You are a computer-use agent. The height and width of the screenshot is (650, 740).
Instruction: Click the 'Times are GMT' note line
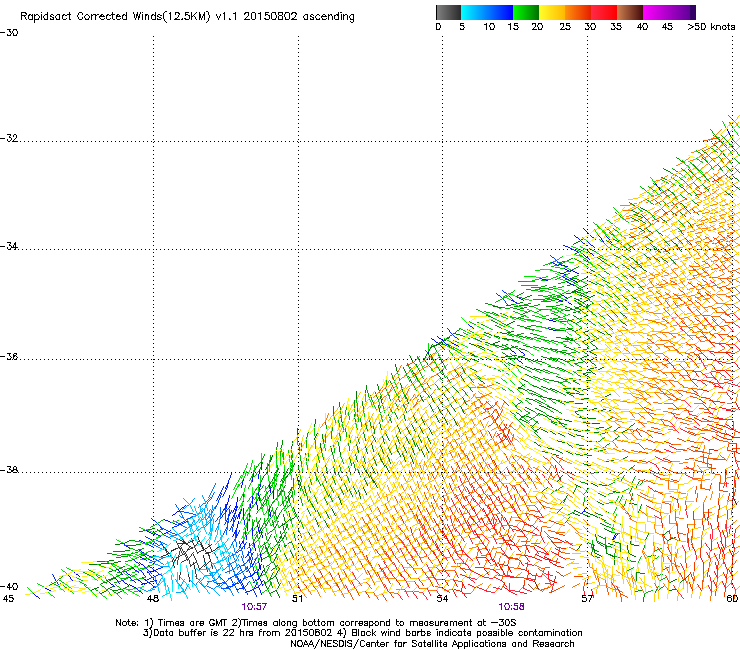(x=315, y=623)
